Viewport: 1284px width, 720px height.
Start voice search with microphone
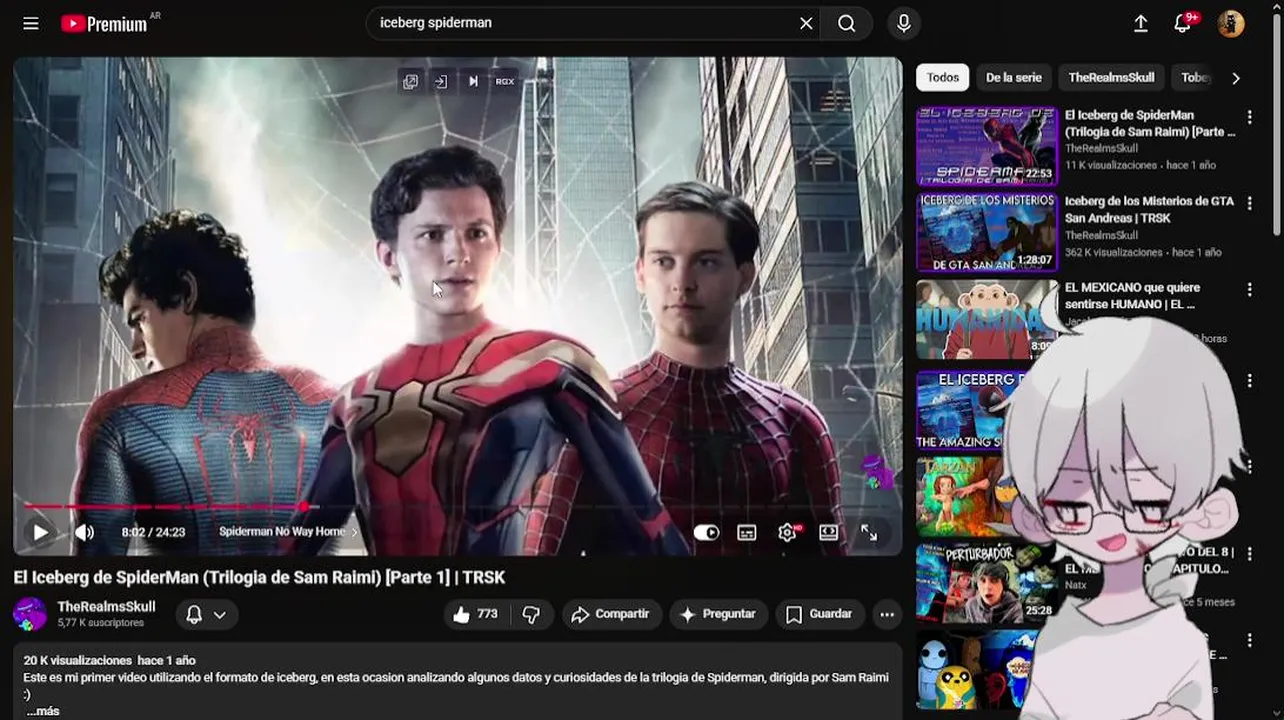(x=904, y=23)
